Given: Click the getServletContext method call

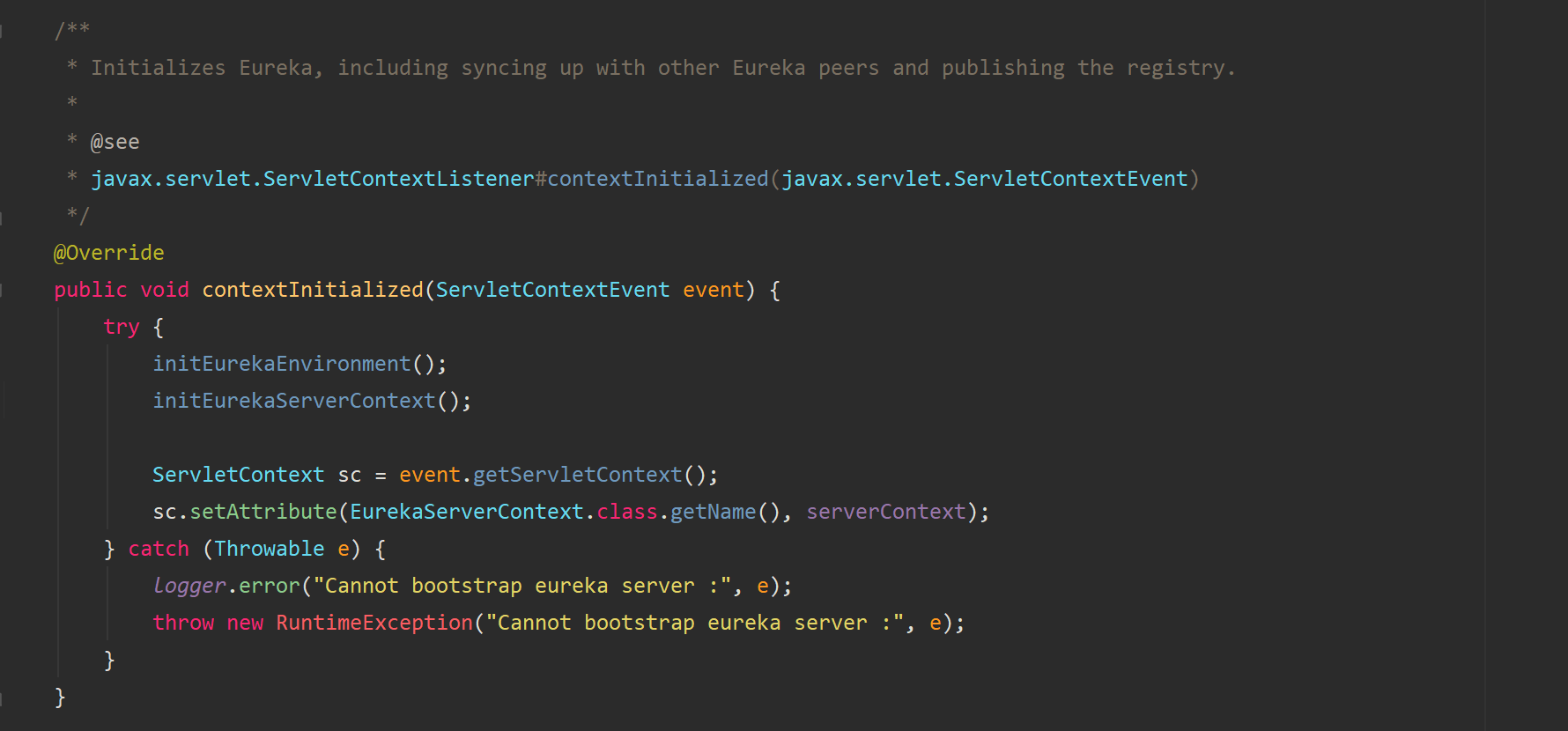Looking at the screenshot, I should (x=578, y=475).
